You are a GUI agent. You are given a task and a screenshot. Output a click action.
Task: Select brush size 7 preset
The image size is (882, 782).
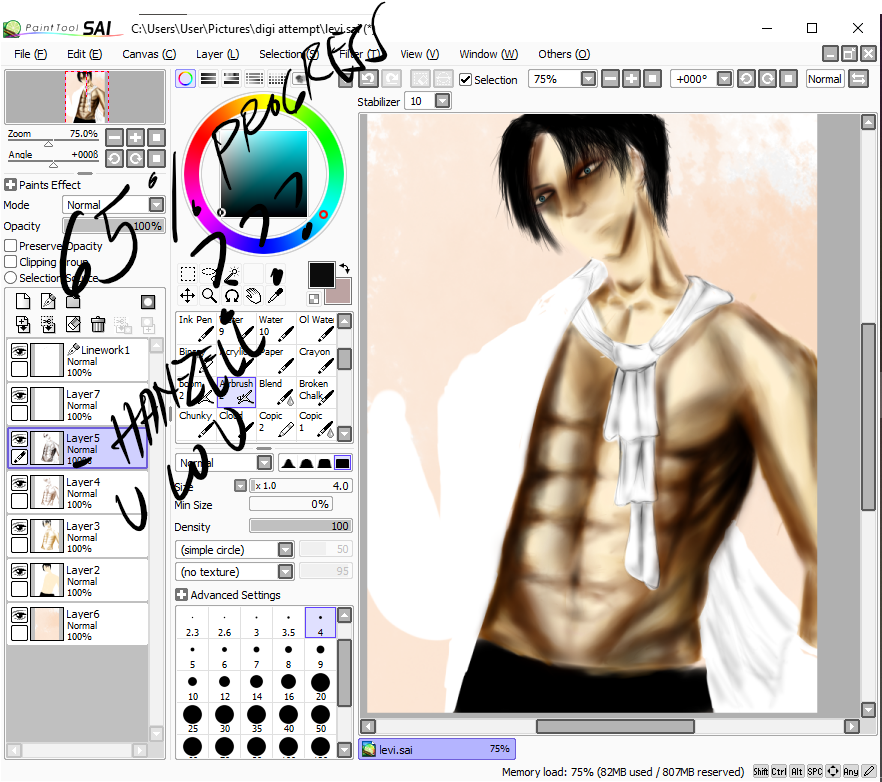[x=256, y=655]
